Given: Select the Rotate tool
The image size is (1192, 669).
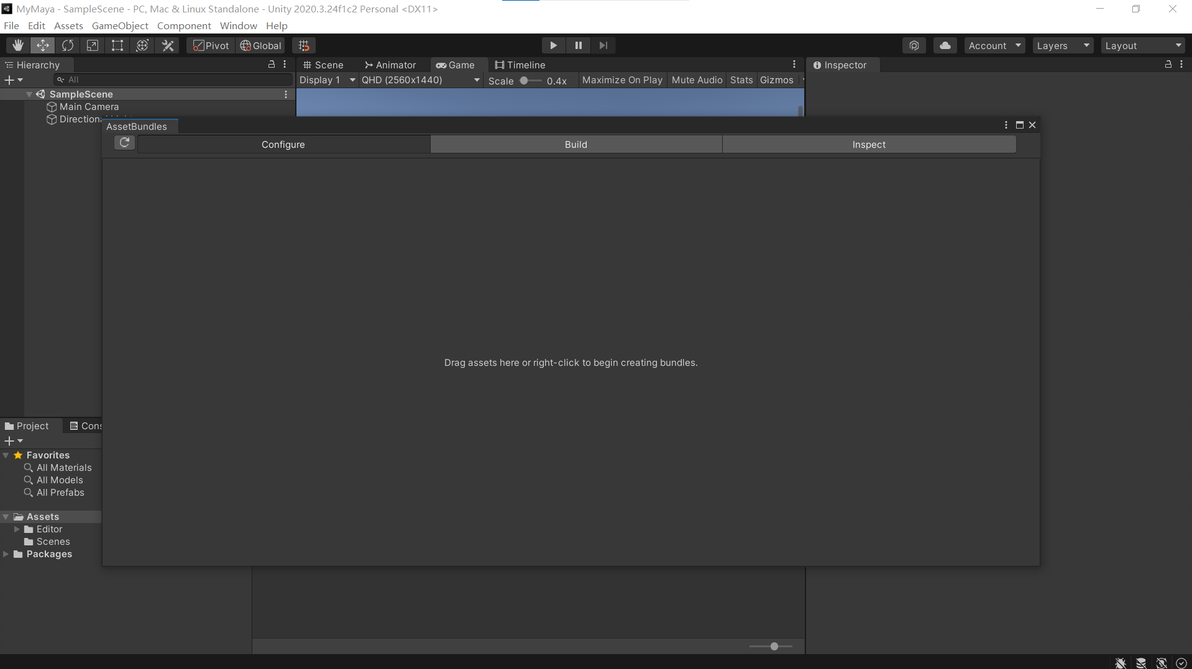Looking at the screenshot, I should 68,46.
